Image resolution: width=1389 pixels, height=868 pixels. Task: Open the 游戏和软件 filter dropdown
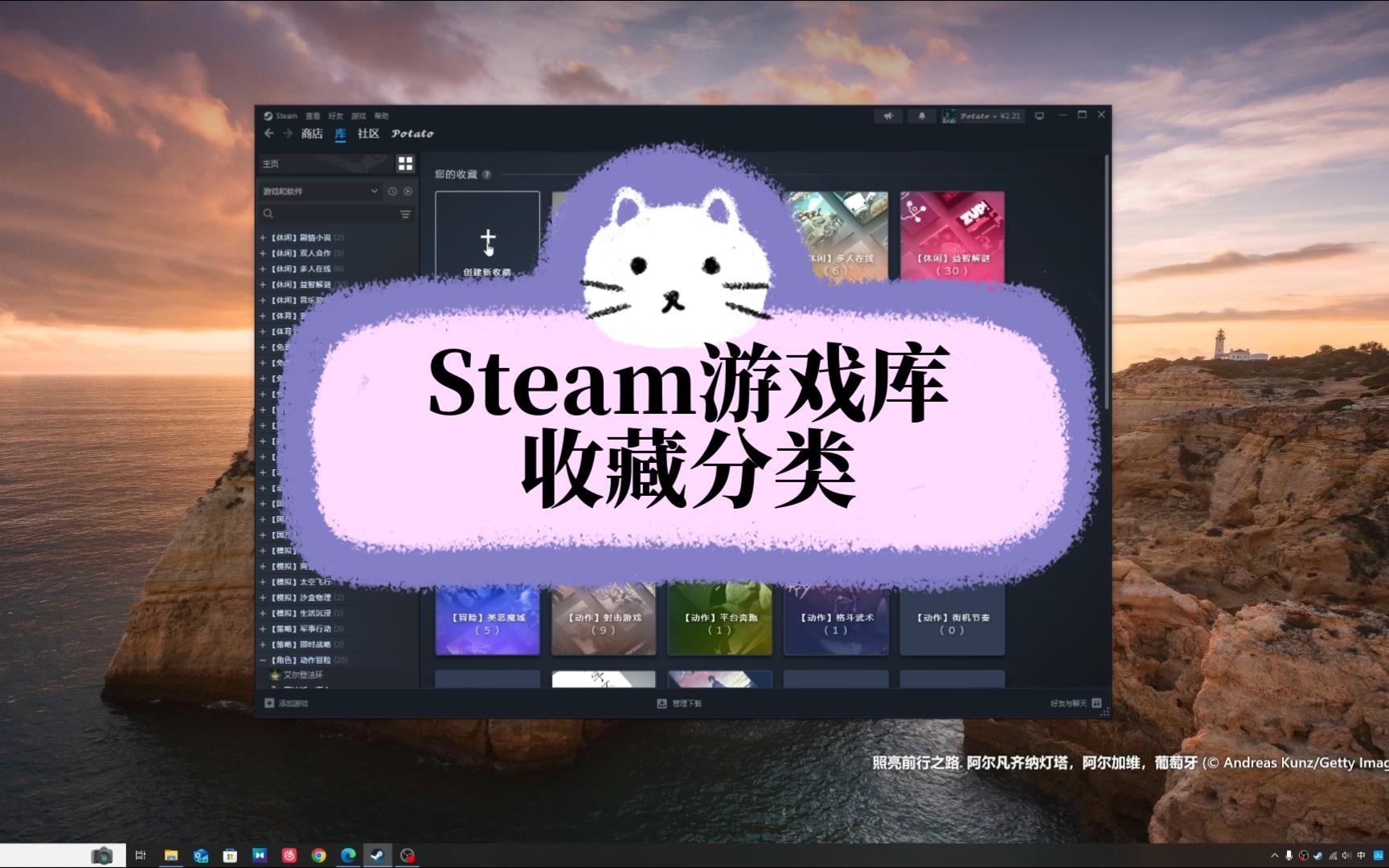(x=321, y=191)
